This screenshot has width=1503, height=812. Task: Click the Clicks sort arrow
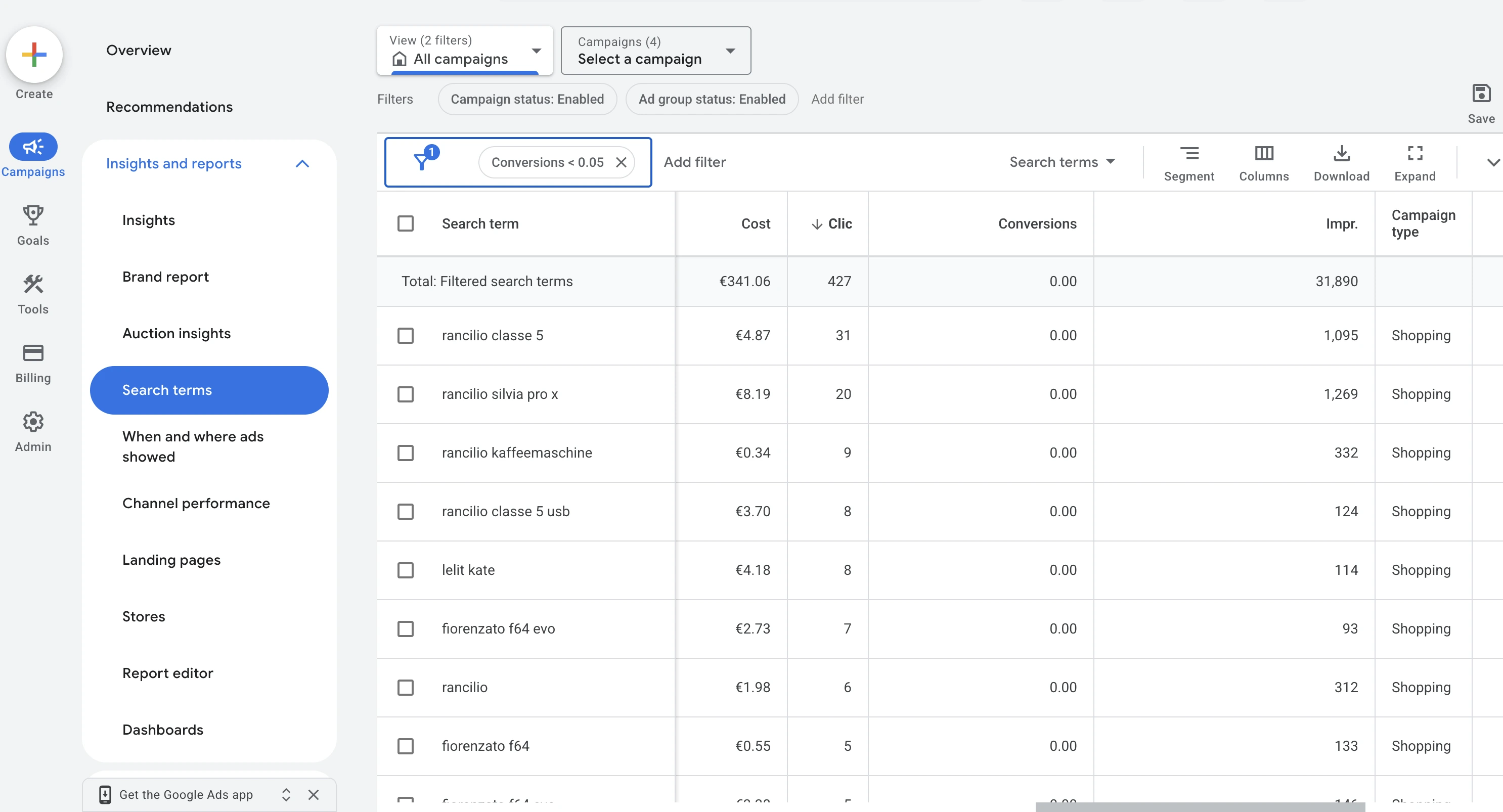click(817, 224)
